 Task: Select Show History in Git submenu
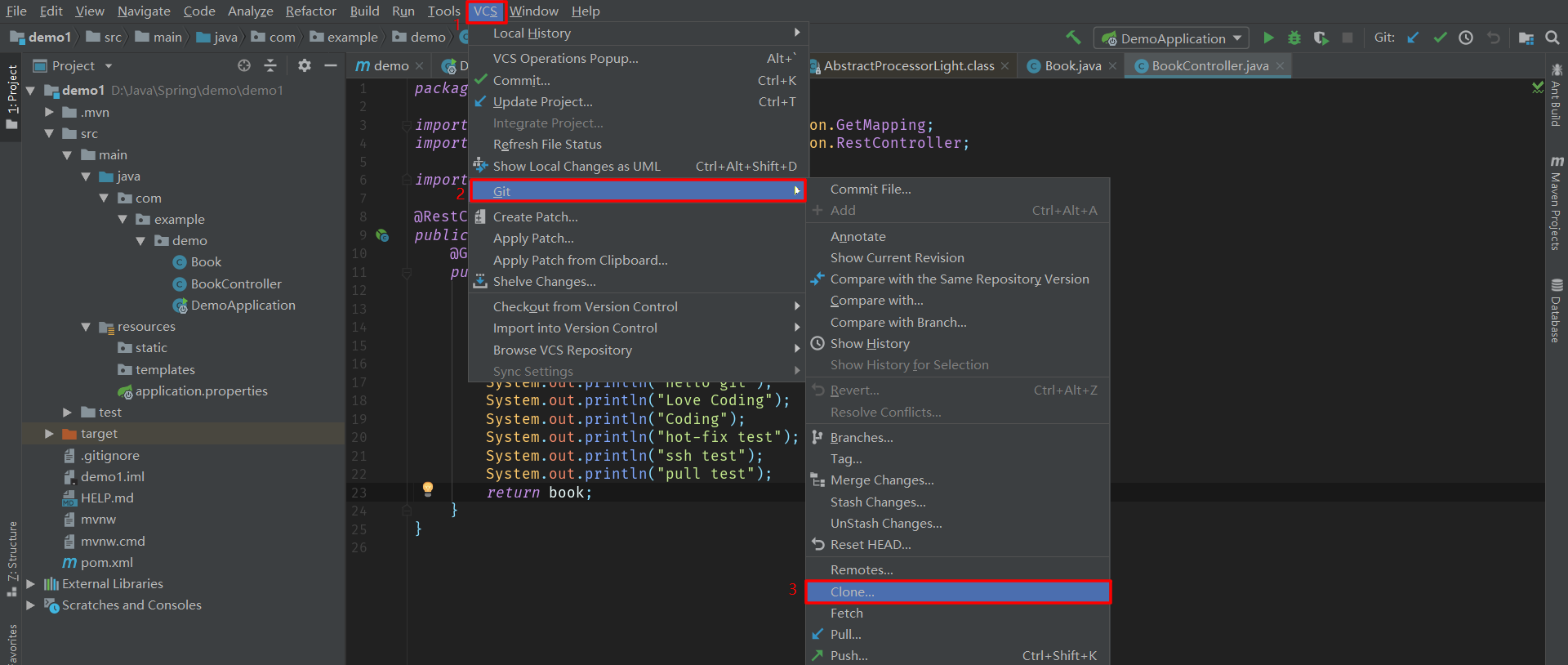pyautogui.click(x=958, y=343)
